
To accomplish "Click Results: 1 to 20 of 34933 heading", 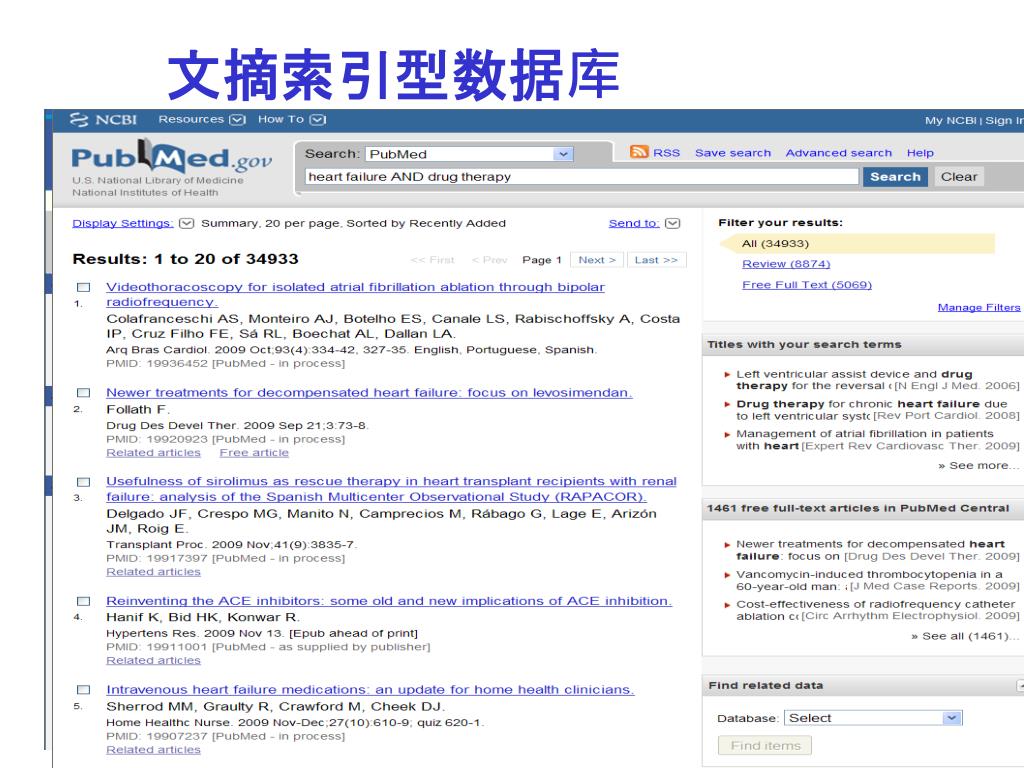I will tap(185, 259).
